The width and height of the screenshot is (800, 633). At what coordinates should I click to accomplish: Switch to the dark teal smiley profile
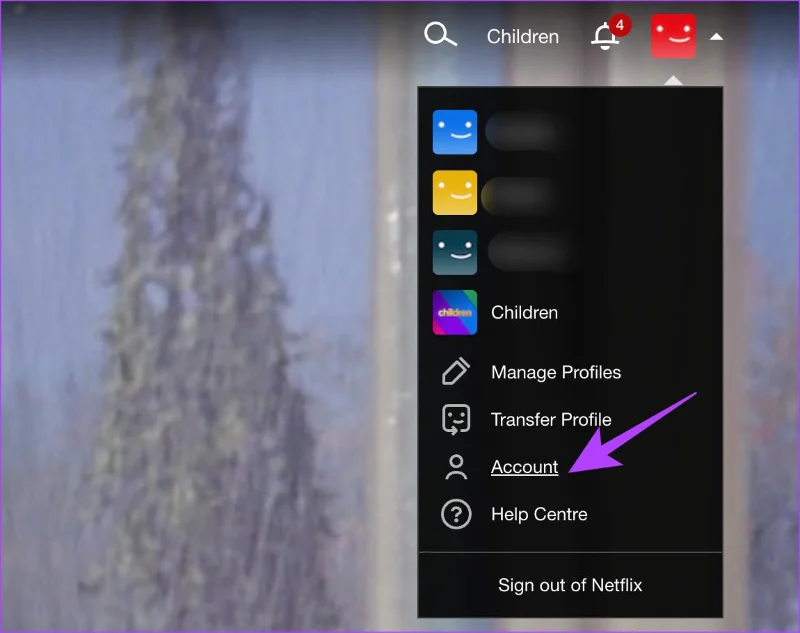point(455,252)
